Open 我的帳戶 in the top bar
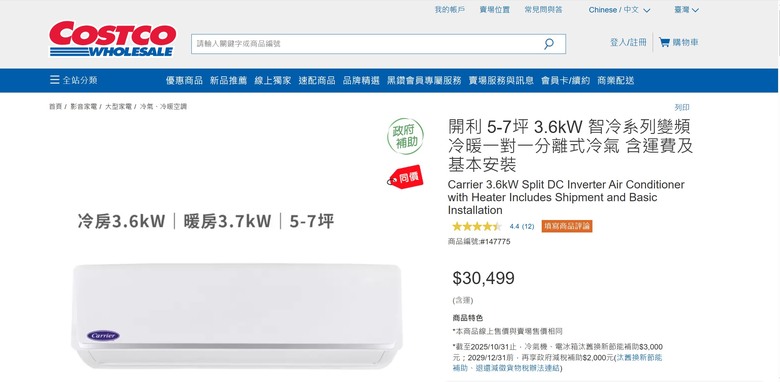The height and width of the screenshot is (382, 780). [450, 9]
